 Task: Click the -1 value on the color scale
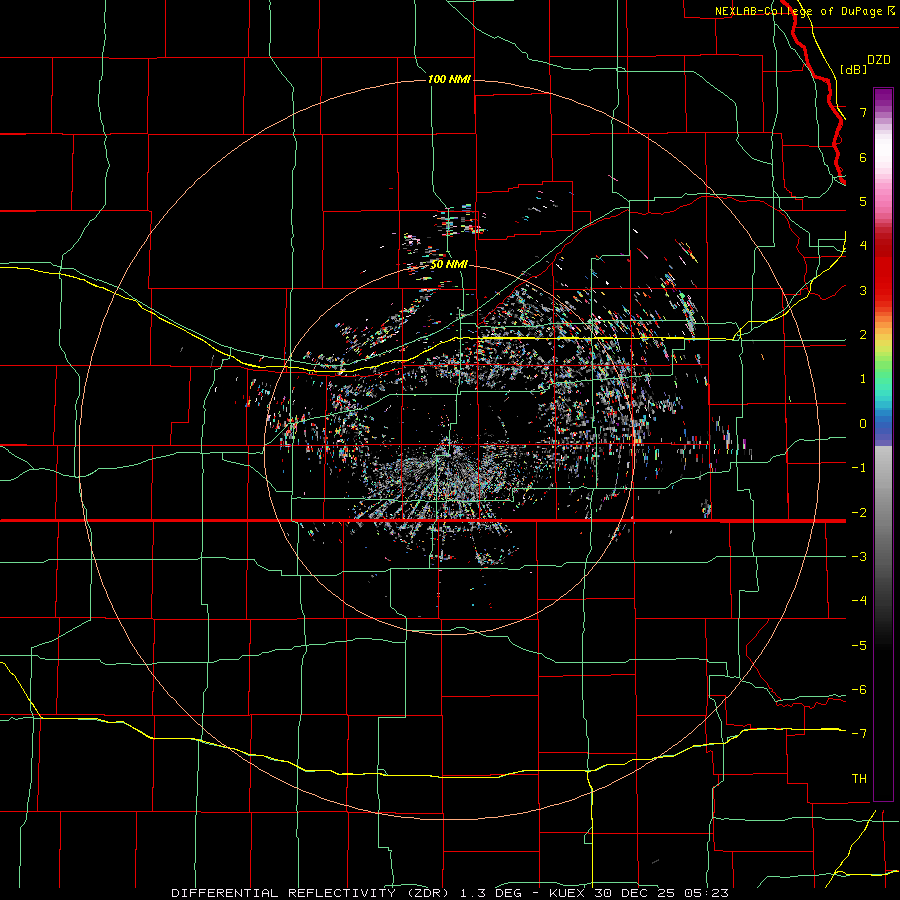coord(859,468)
